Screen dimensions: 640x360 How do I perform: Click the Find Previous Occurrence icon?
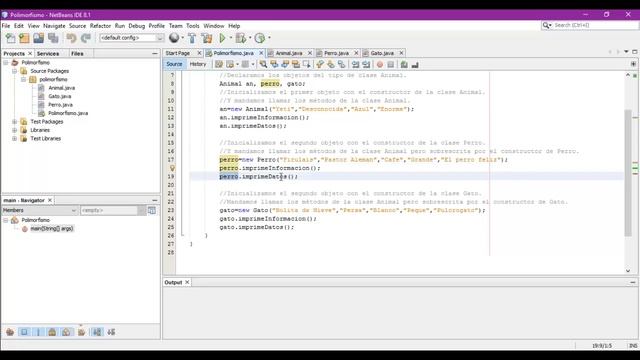(x=274, y=64)
